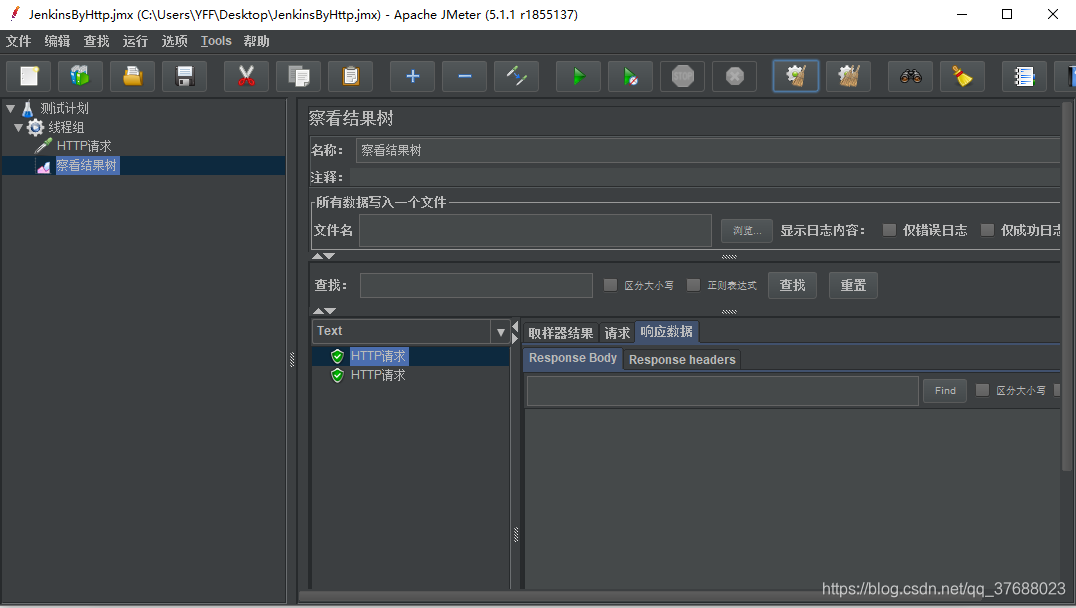This screenshot has width=1076, height=608.
Task: Click the New test plan toolbar icon
Action: coord(29,76)
